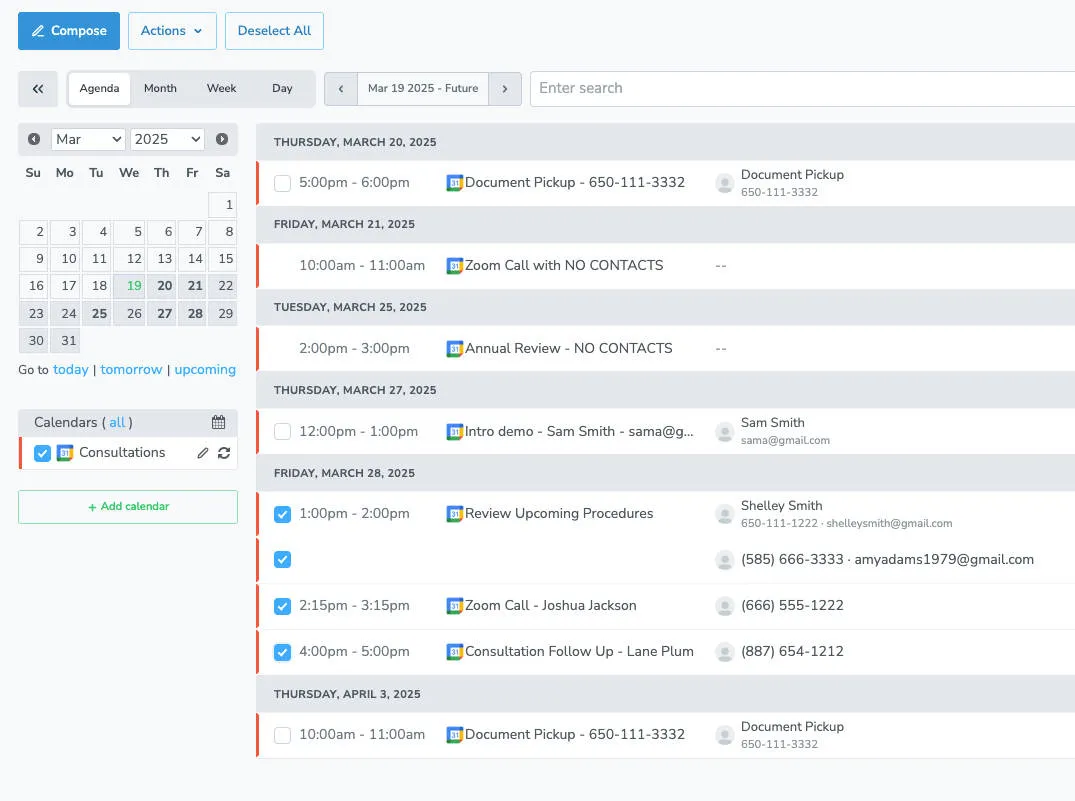Sync the Consultations calendar using the refresh icon
The width and height of the screenshot is (1075, 801).
coord(224,452)
